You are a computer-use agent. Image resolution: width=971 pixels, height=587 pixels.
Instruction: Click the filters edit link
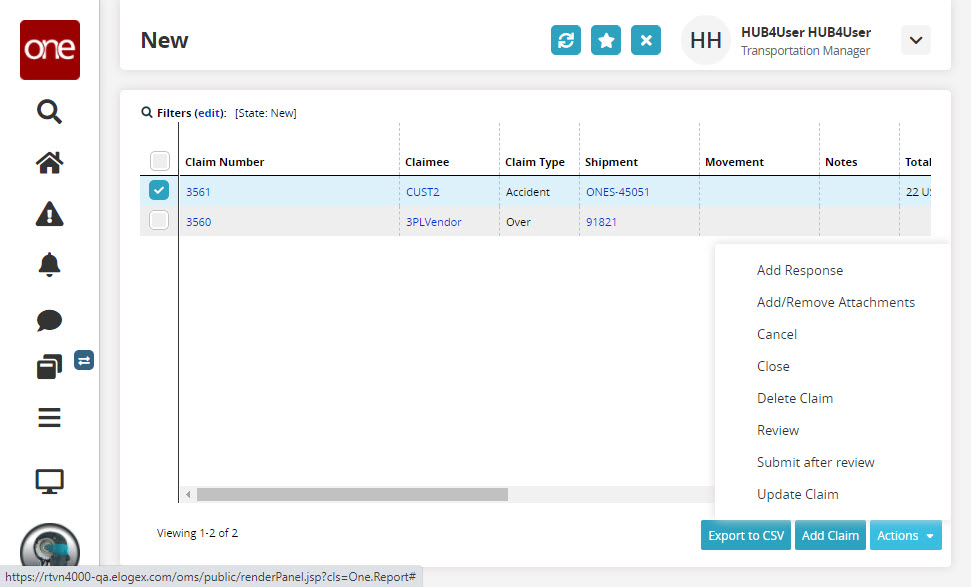click(210, 113)
